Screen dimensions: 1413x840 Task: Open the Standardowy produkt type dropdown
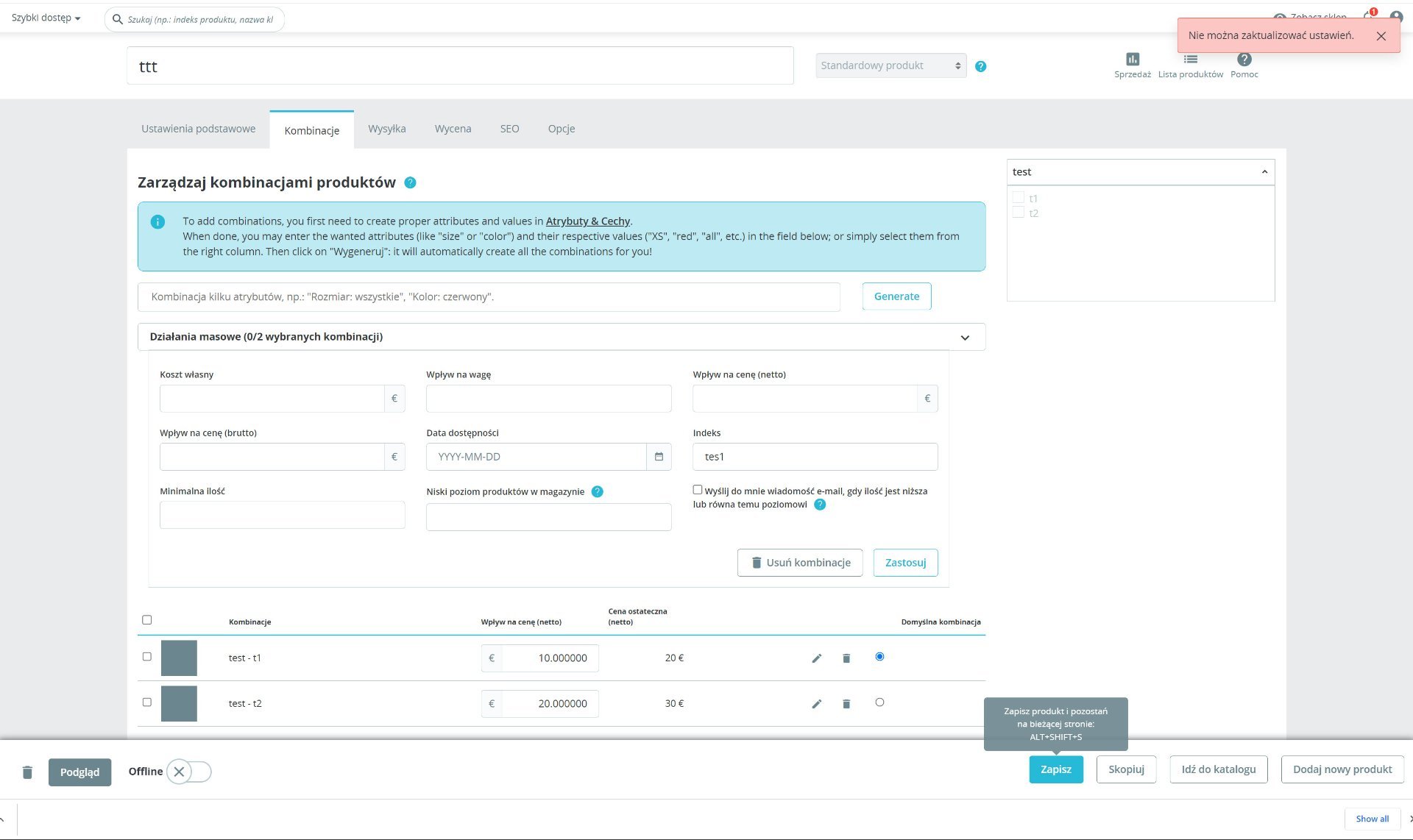pos(890,65)
